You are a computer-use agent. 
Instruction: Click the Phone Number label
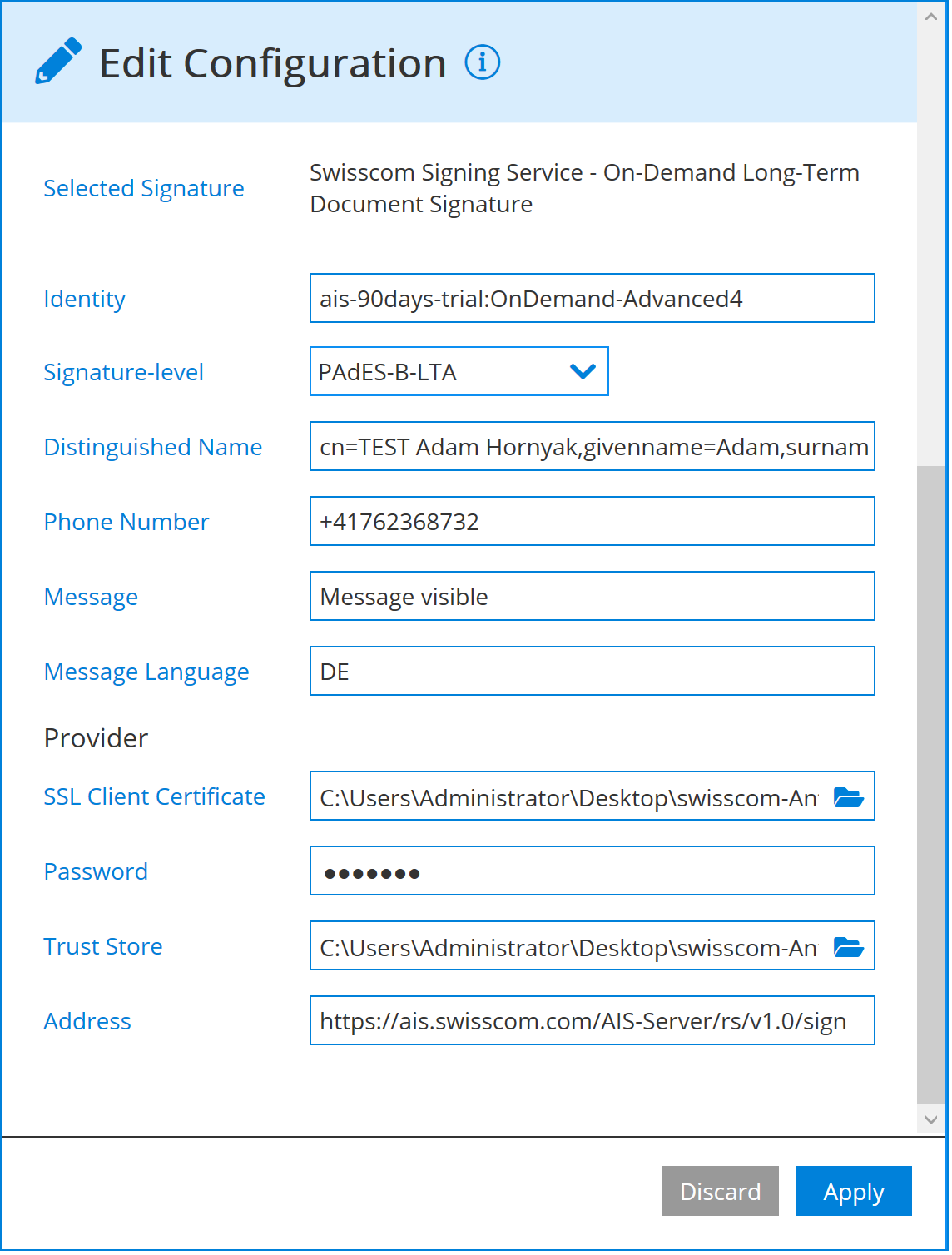click(126, 522)
